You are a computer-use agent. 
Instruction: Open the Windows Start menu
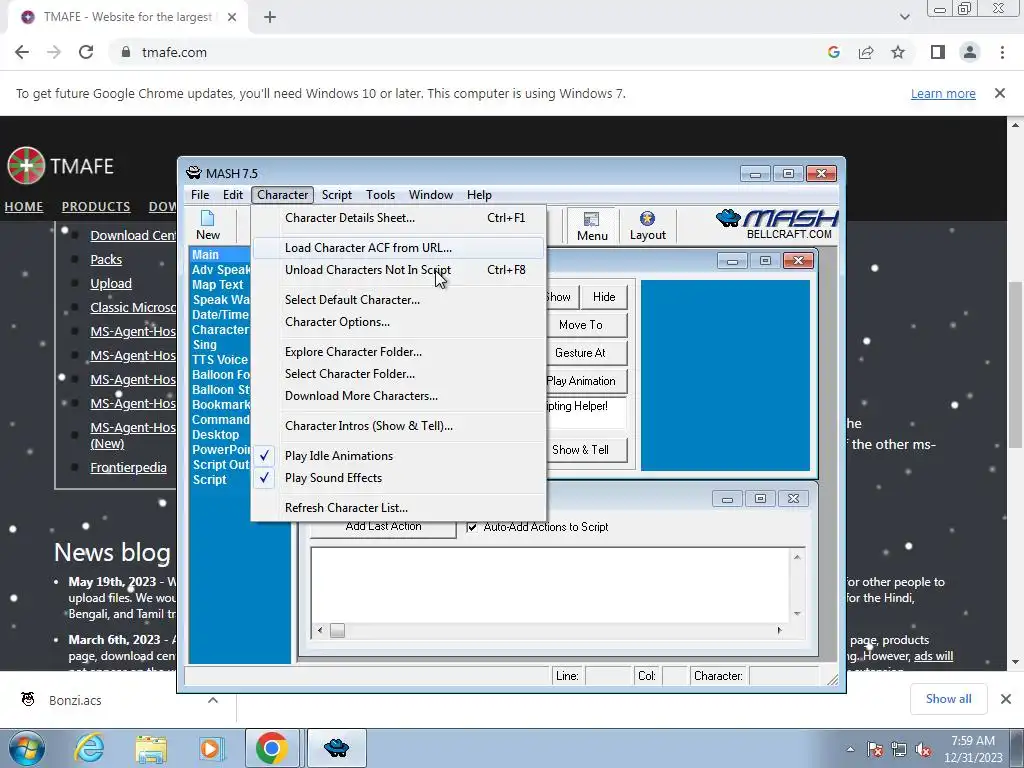(27, 748)
